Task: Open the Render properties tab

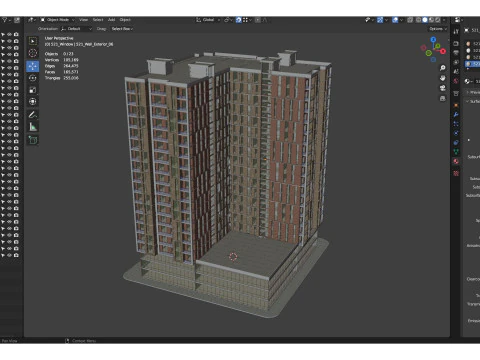Action: [456, 43]
